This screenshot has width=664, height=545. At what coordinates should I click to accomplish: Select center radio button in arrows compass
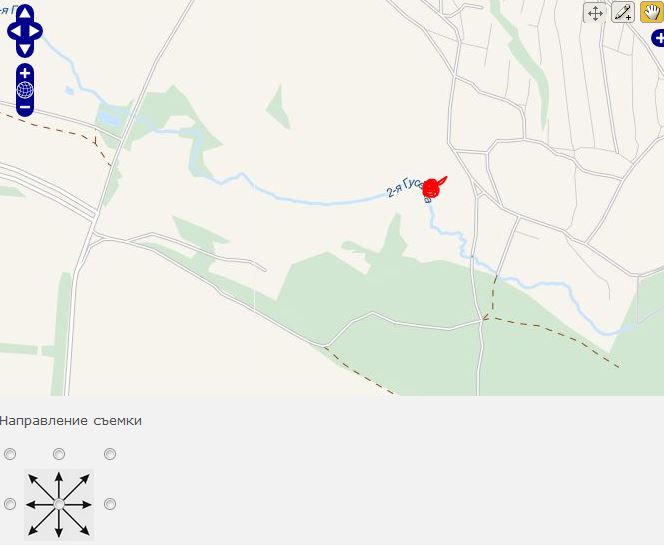click(59, 504)
